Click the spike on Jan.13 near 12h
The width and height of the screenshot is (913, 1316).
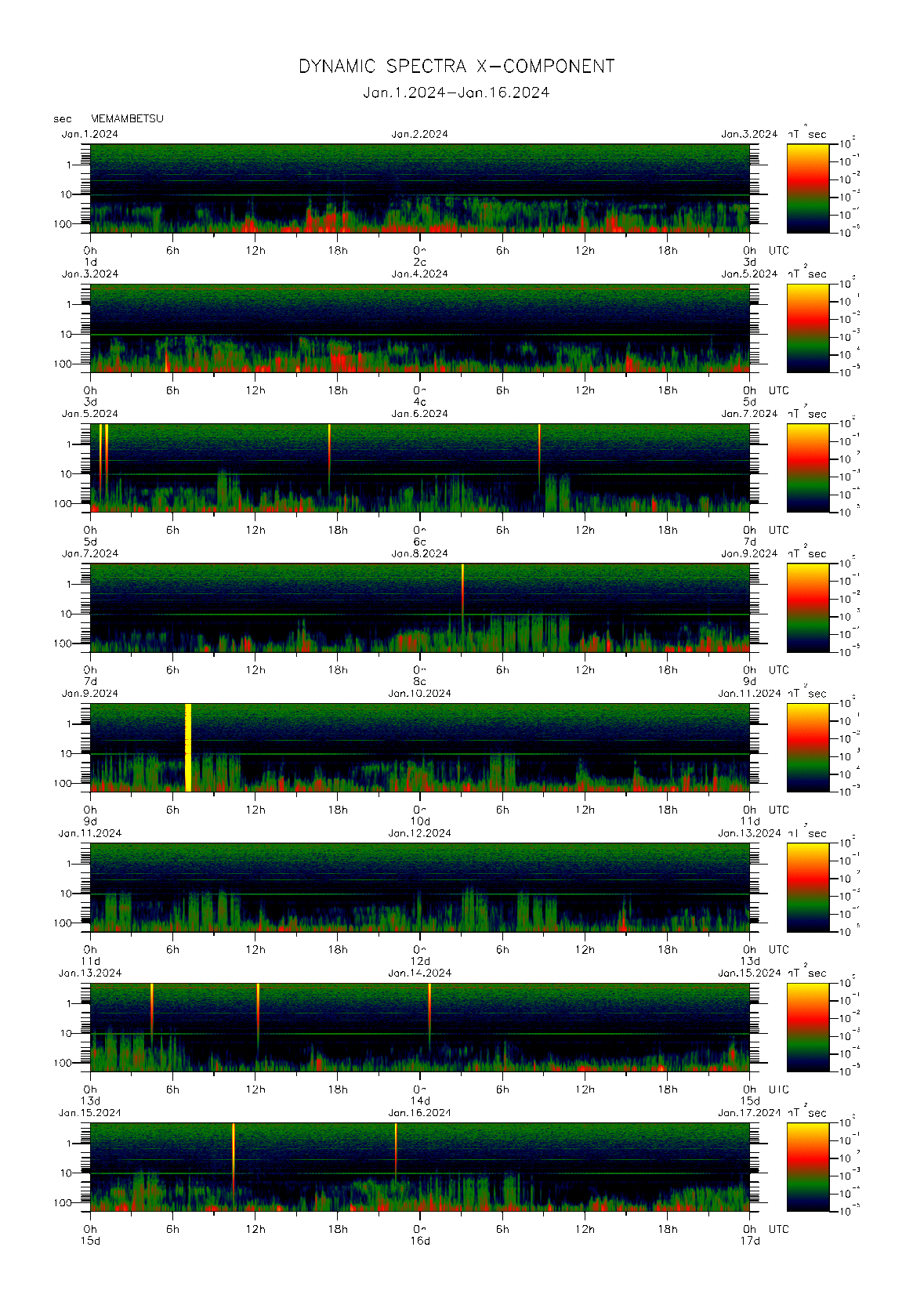(x=258, y=1015)
